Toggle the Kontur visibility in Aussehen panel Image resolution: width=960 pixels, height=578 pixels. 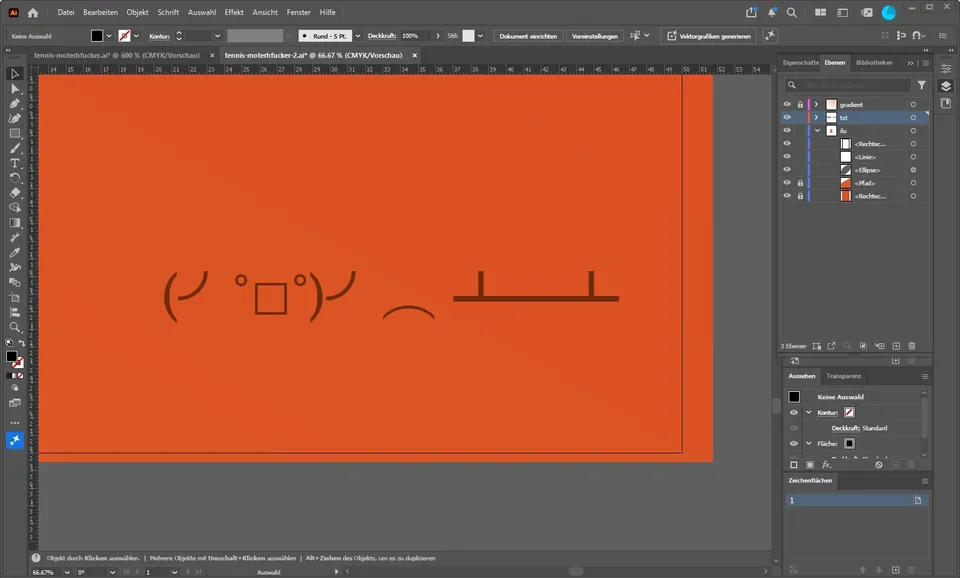click(x=793, y=413)
